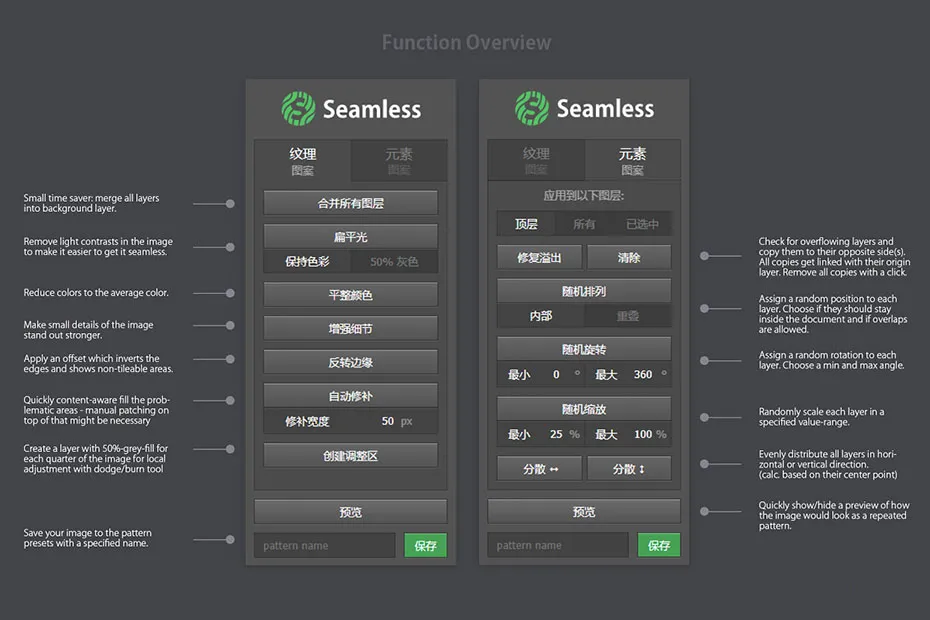The image size is (930, 620).
Task: Click the green Seamless logo in the 元素 panel
Action: pos(532,108)
